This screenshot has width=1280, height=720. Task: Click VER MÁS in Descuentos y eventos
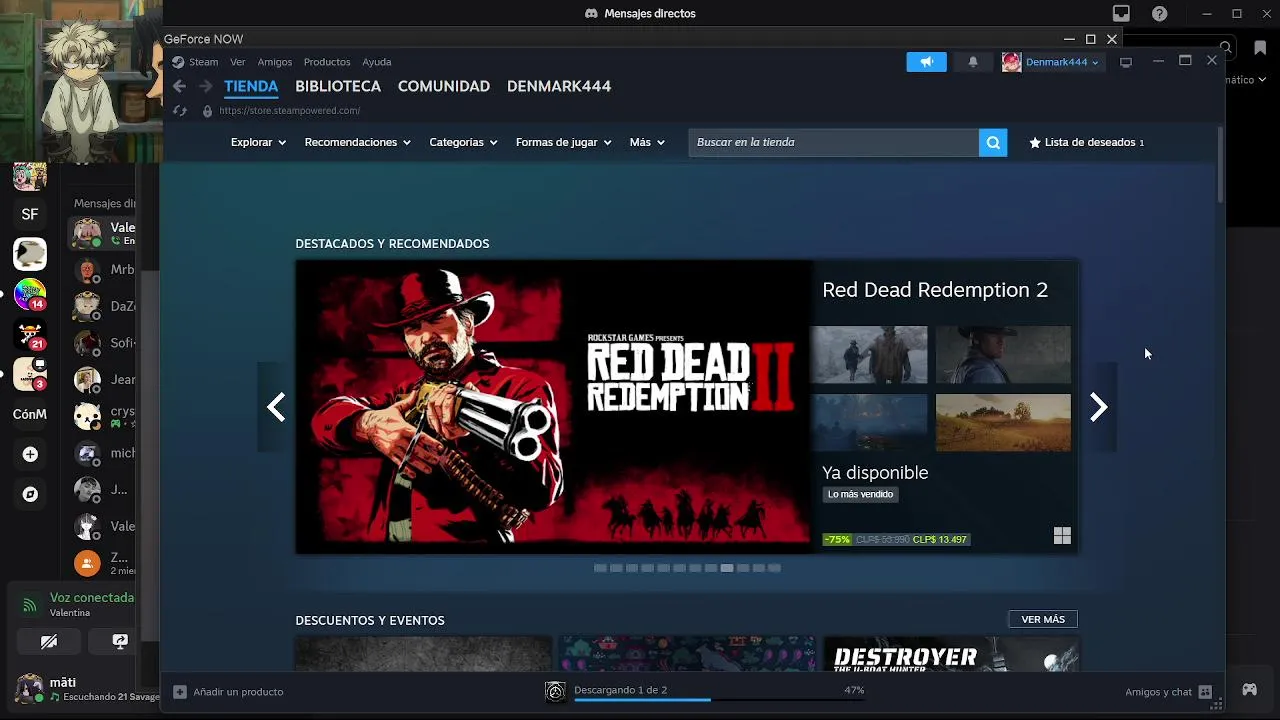tap(1043, 620)
